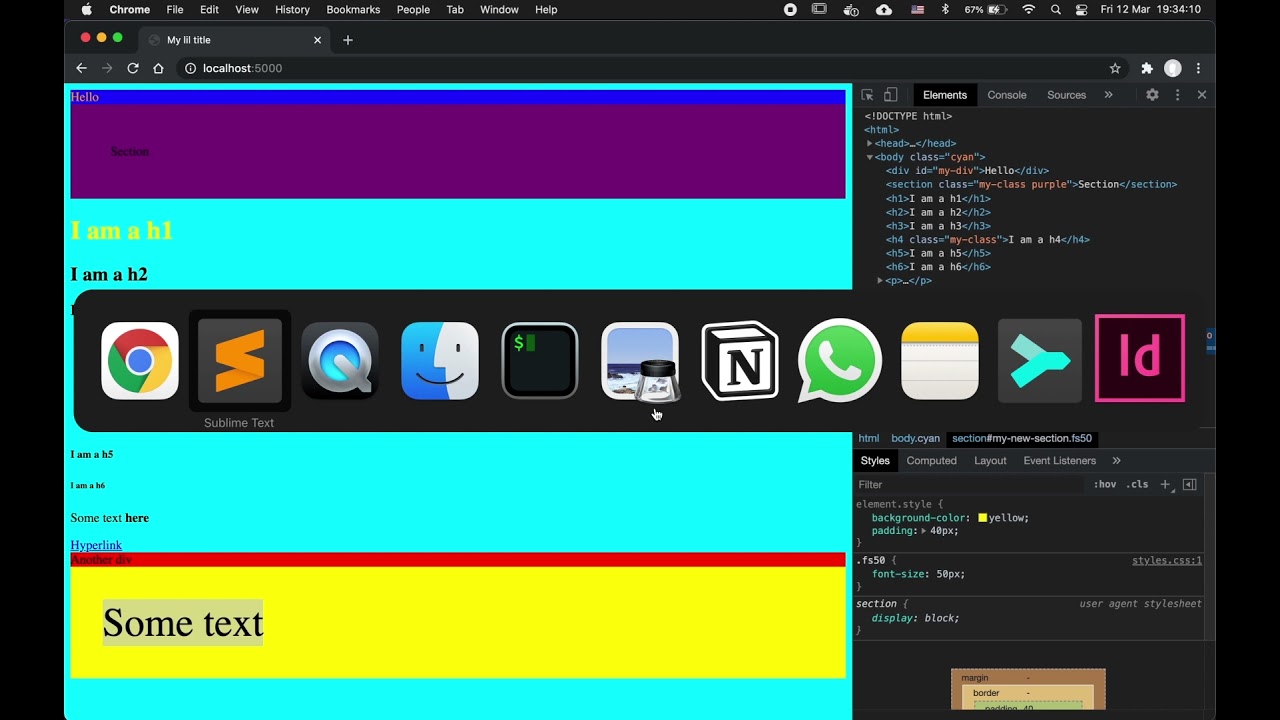Viewport: 1280px width, 720px height.
Task: Open the View menu in menu bar
Action: click(247, 9)
